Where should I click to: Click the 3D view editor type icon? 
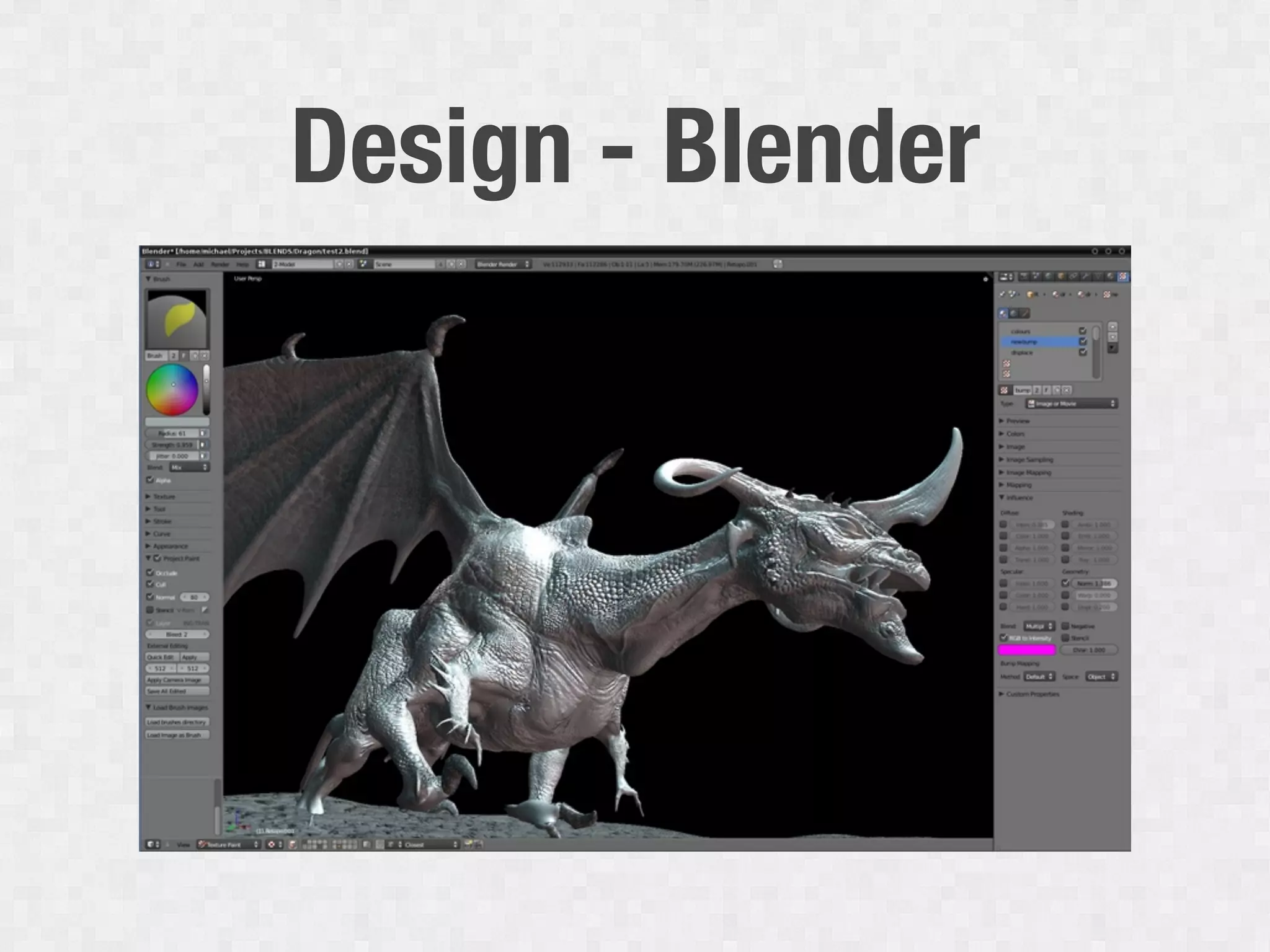tap(153, 844)
